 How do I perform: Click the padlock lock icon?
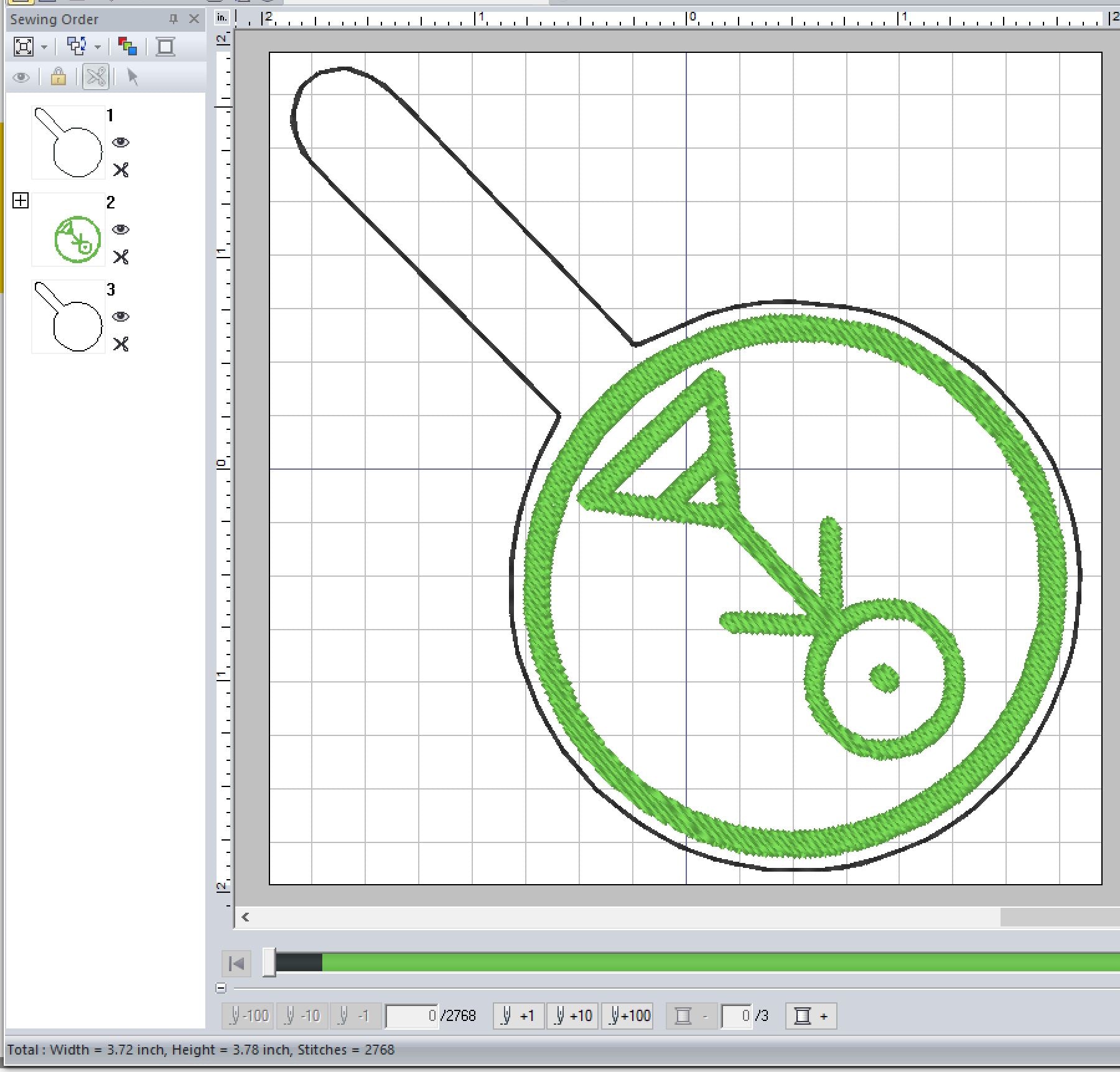[x=58, y=77]
